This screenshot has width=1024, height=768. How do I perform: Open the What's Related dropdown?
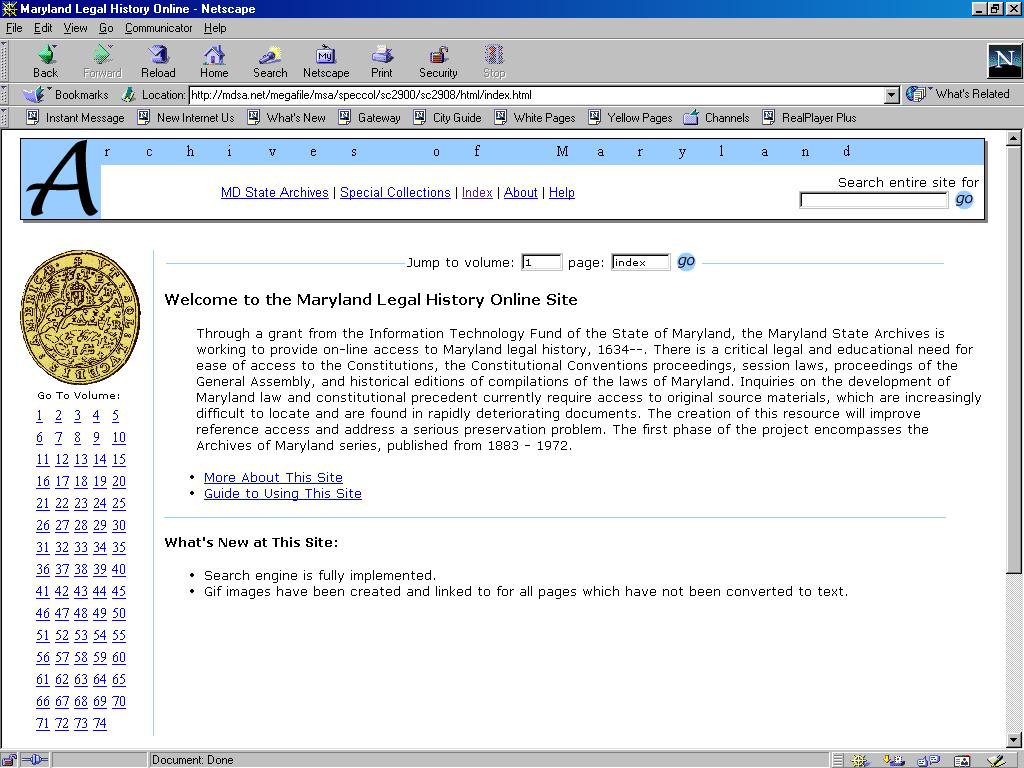(959, 94)
